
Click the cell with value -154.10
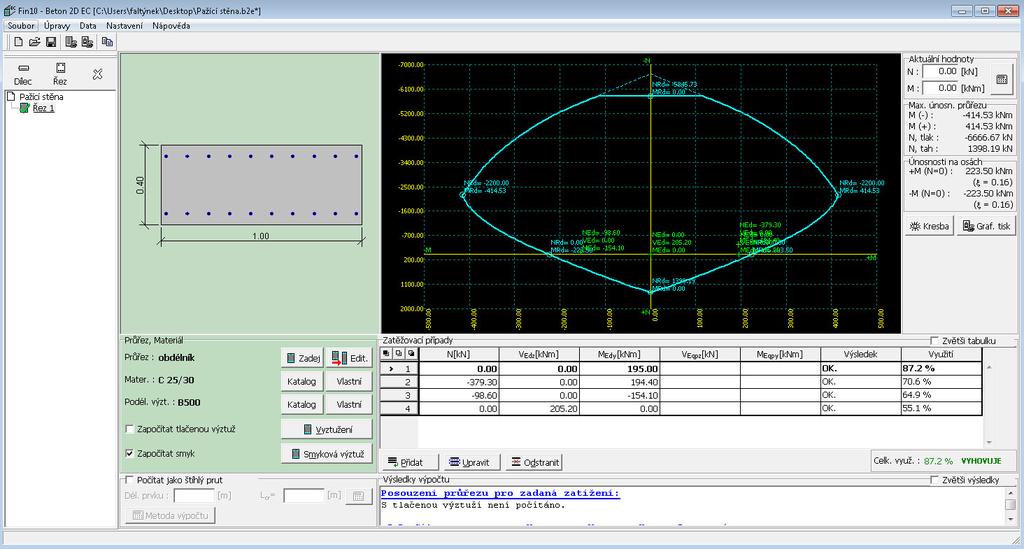pyautogui.click(x=620, y=395)
